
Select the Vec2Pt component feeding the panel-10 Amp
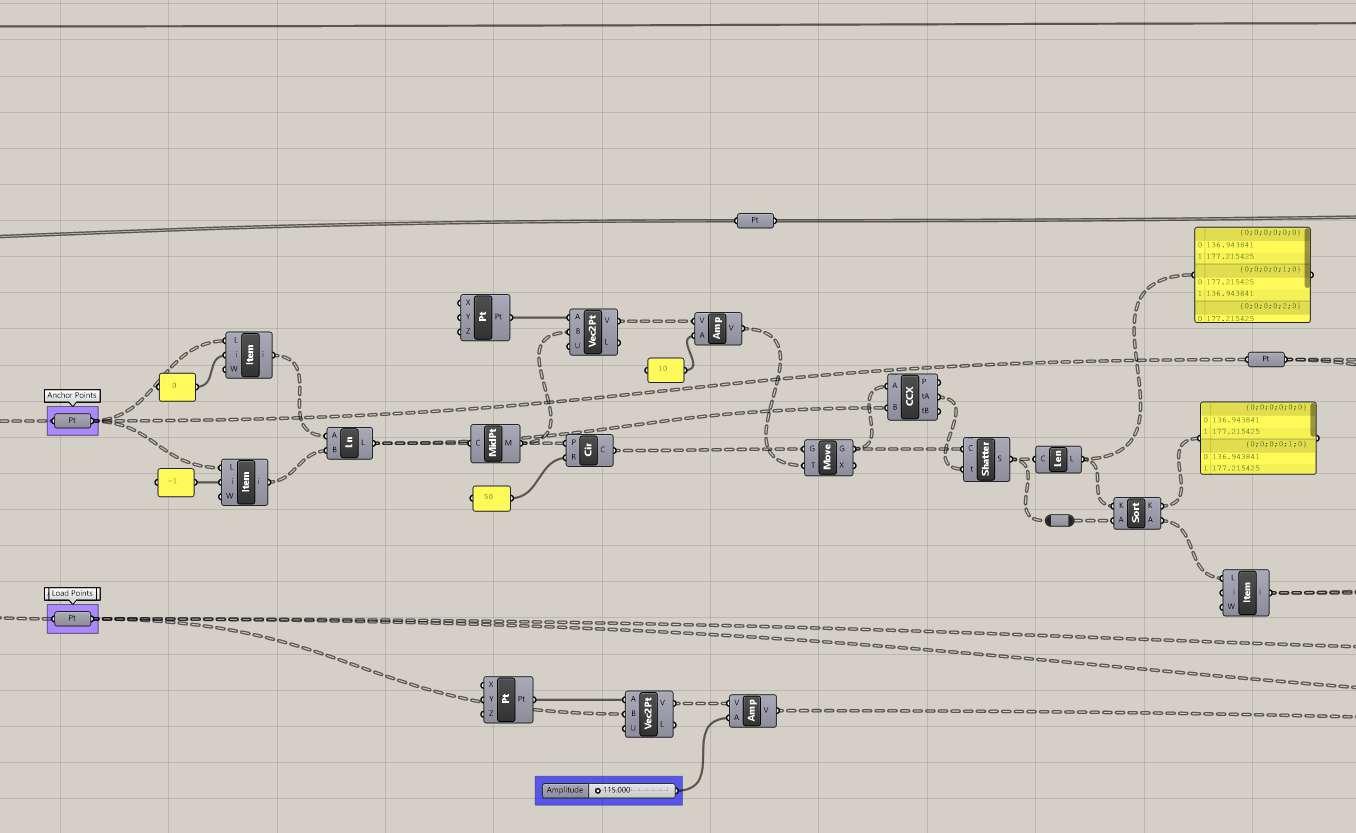[594, 332]
